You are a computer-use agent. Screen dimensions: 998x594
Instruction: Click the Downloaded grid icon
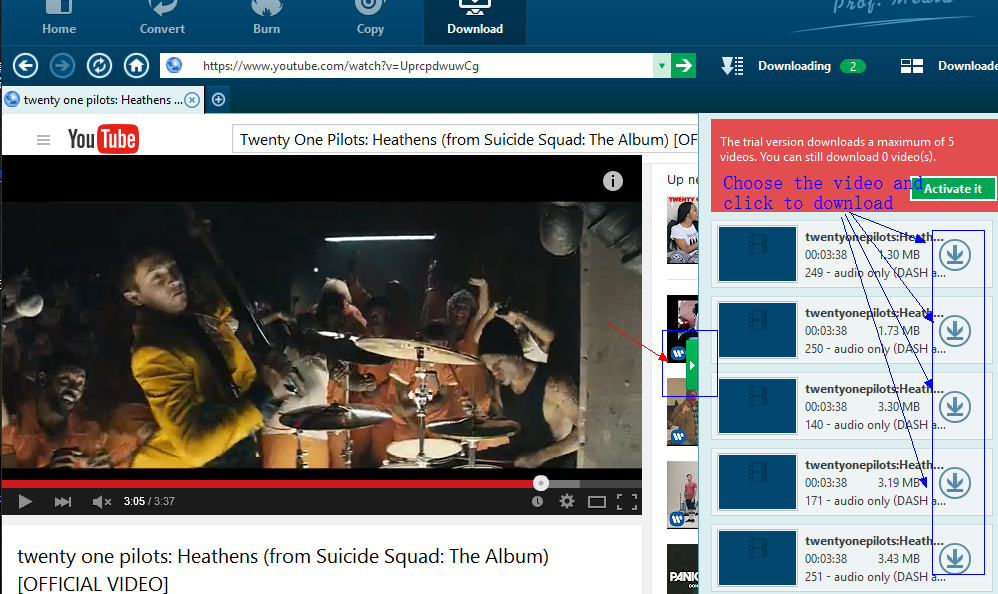[x=911, y=66]
